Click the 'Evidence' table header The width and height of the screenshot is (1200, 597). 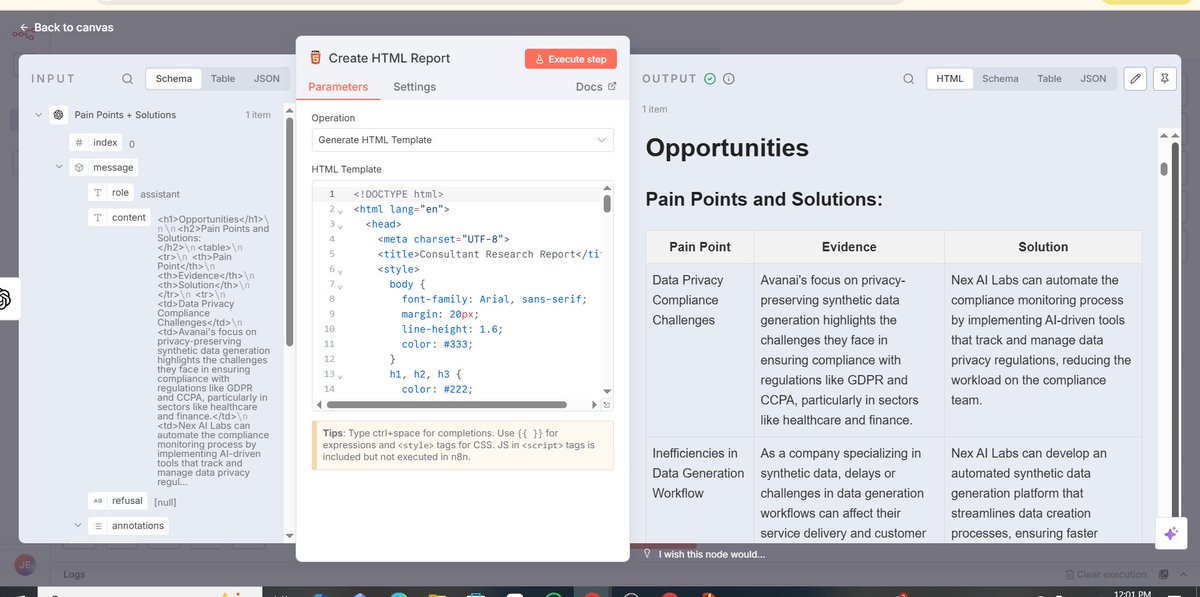(849, 247)
